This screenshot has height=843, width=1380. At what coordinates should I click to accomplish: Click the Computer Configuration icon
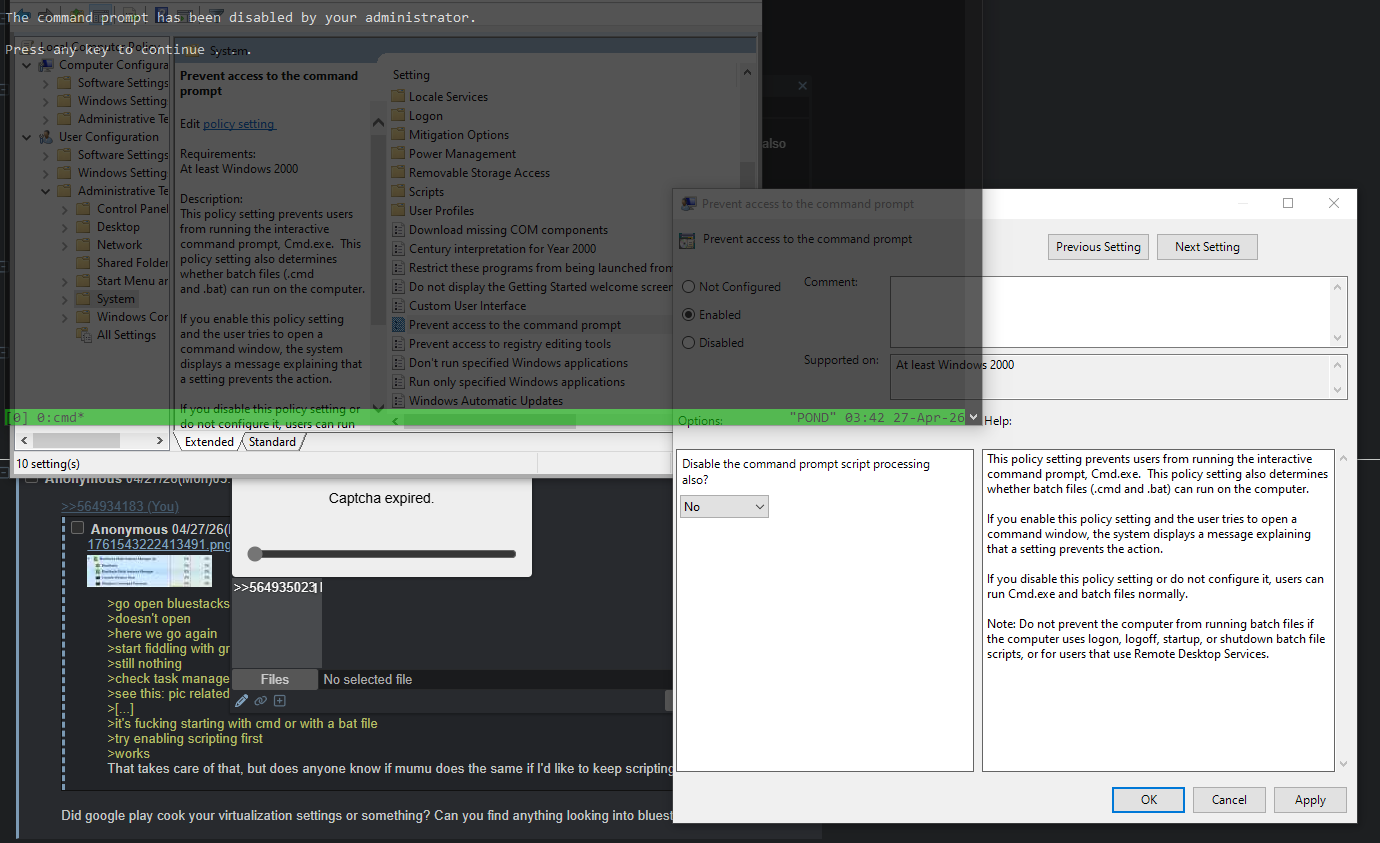point(47,65)
